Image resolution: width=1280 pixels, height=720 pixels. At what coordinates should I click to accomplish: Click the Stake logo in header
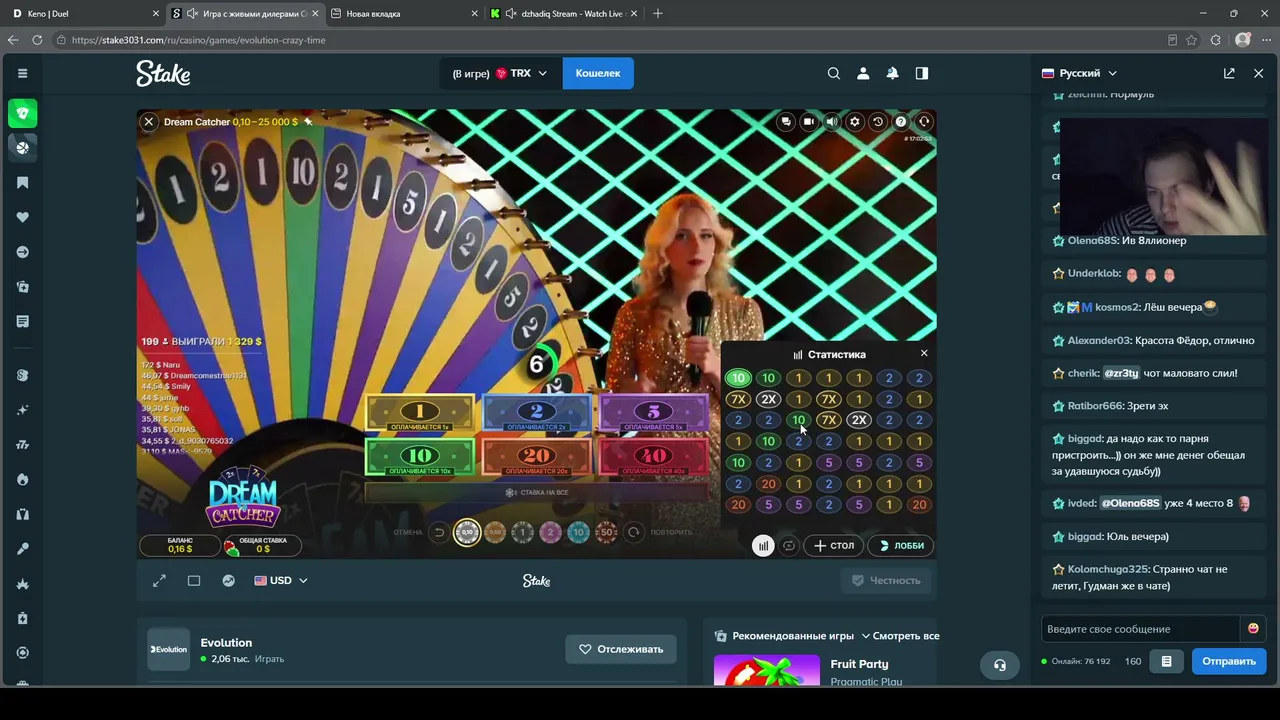(163, 73)
